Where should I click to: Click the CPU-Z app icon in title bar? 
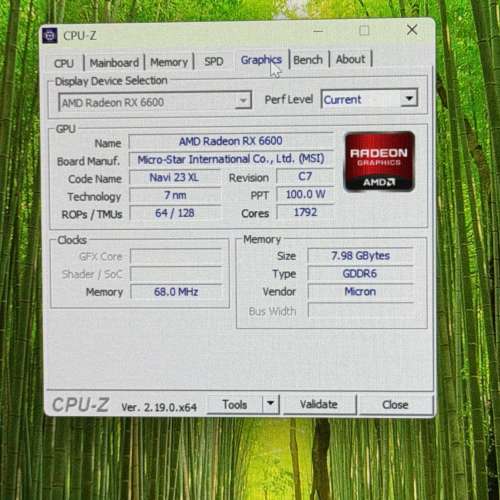coord(50,36)
